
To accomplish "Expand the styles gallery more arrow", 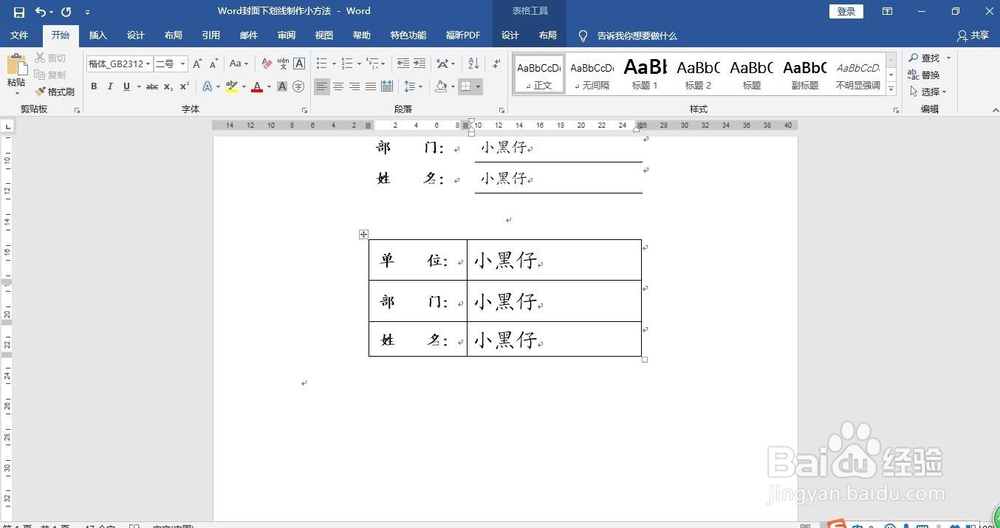I will tap(891, 89).
